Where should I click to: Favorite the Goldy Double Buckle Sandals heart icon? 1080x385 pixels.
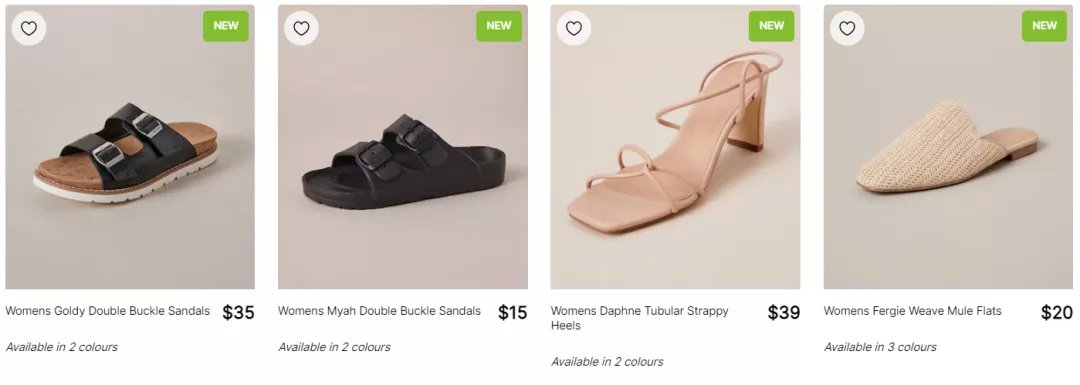tap(29, 28)
